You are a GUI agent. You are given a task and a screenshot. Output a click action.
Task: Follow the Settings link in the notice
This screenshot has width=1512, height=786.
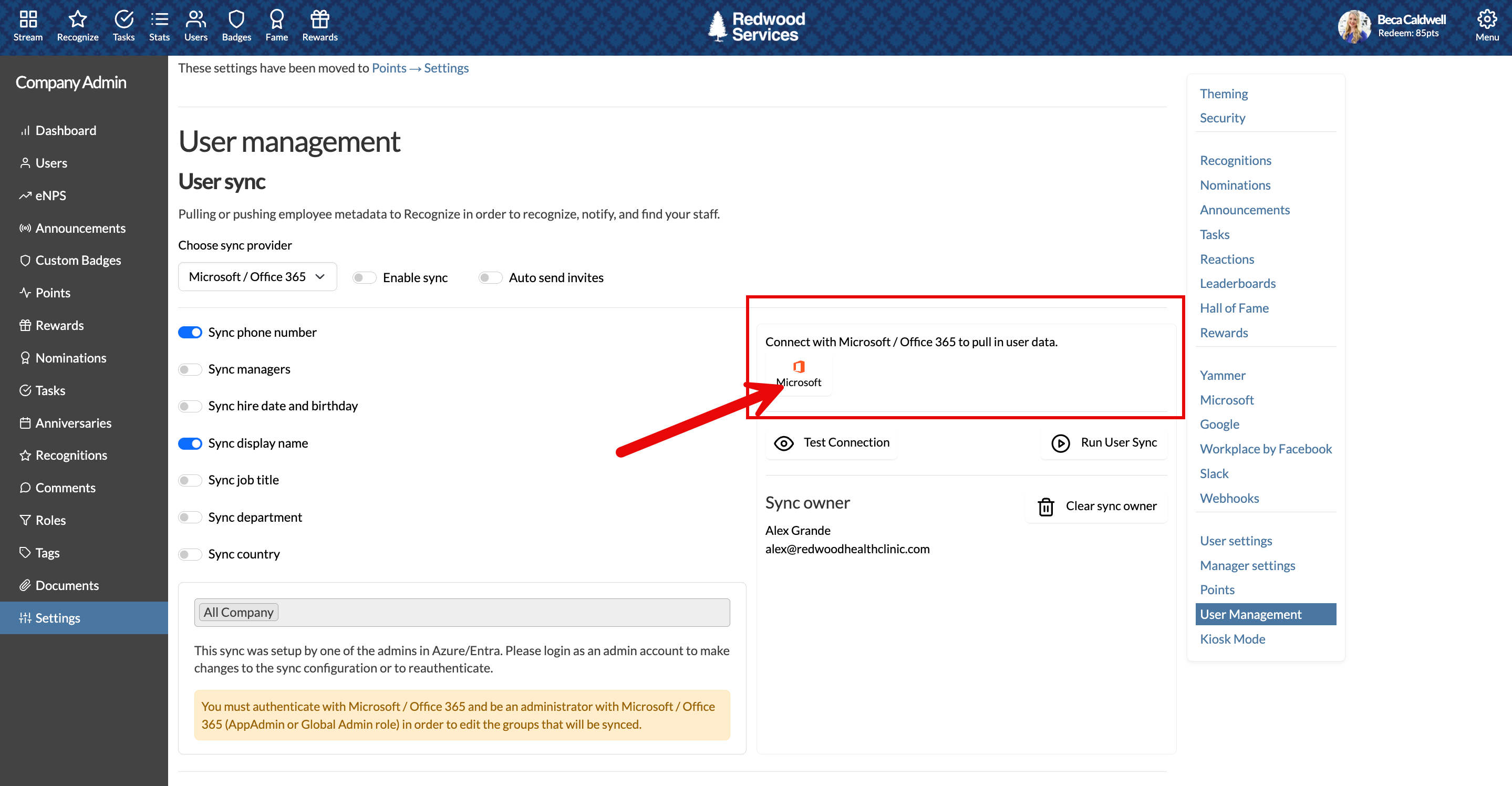click(x=446, y=68)
